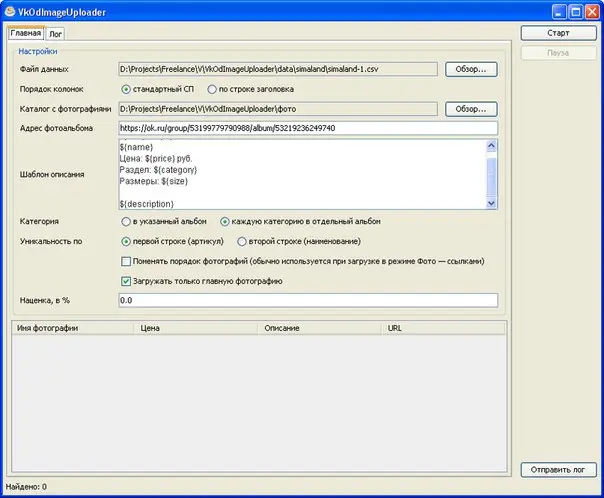Click the Старт button

[x=558, y=33]
